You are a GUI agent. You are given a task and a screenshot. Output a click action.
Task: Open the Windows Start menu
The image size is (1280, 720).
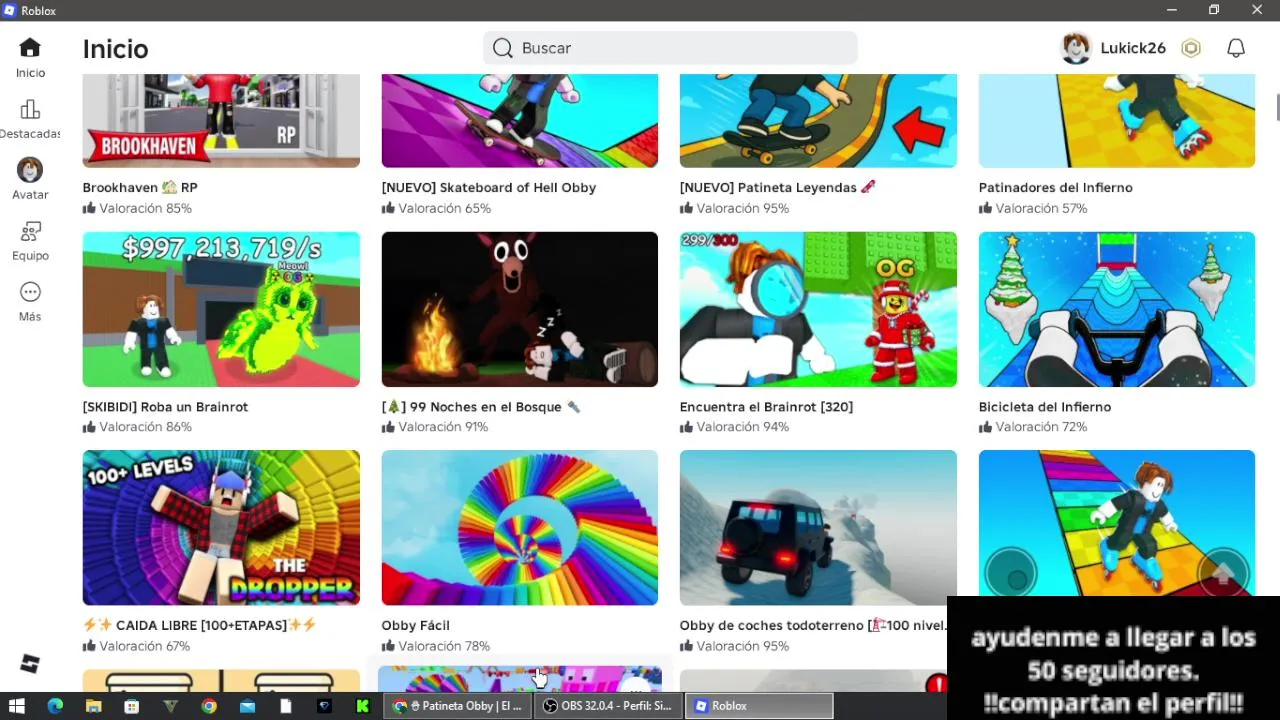[x=16, y=706]
